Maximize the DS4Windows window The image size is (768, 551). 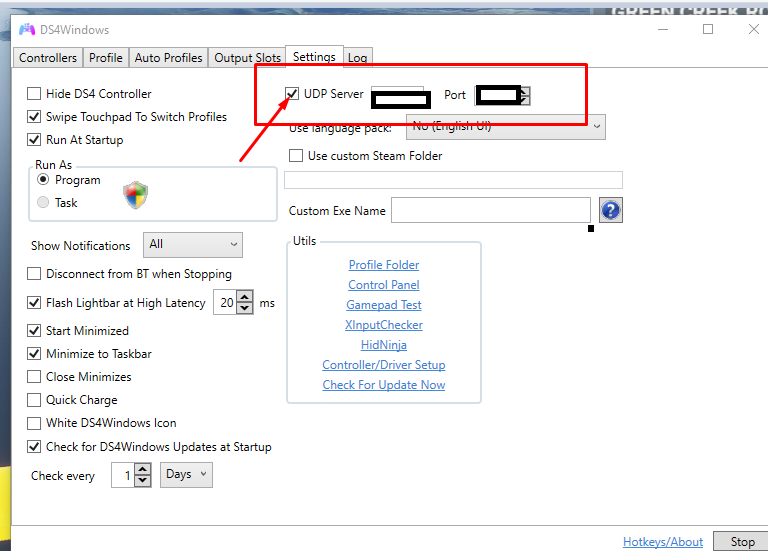pyautogui.click(x=708, y=29)
